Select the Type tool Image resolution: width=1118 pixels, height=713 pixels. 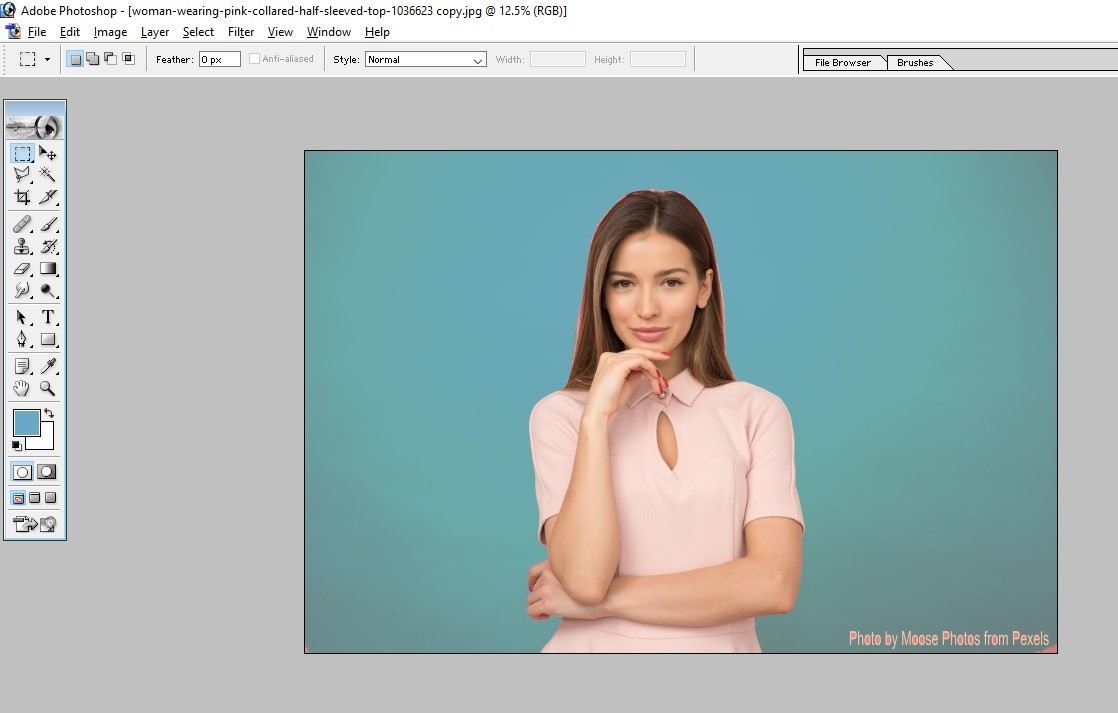[47, 317]
